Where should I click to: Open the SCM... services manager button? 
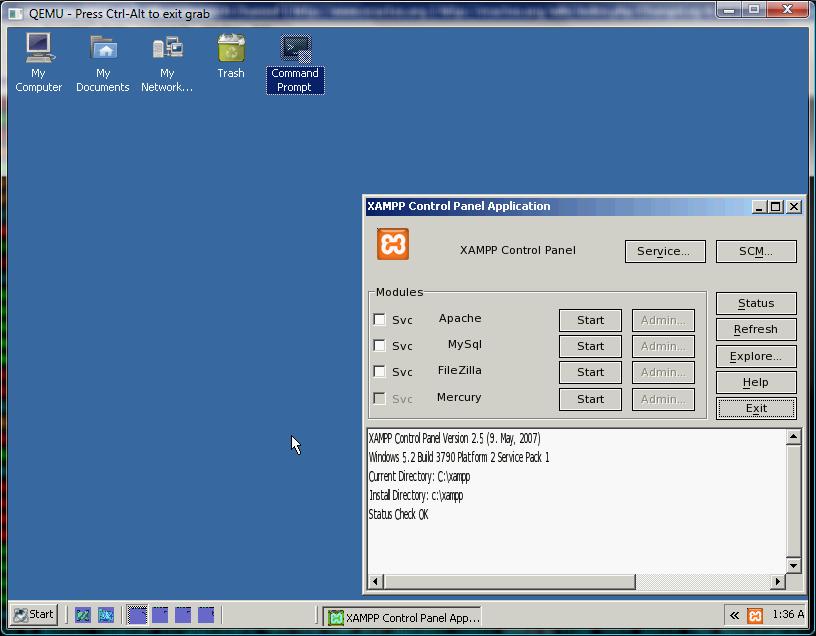[756, 251]
